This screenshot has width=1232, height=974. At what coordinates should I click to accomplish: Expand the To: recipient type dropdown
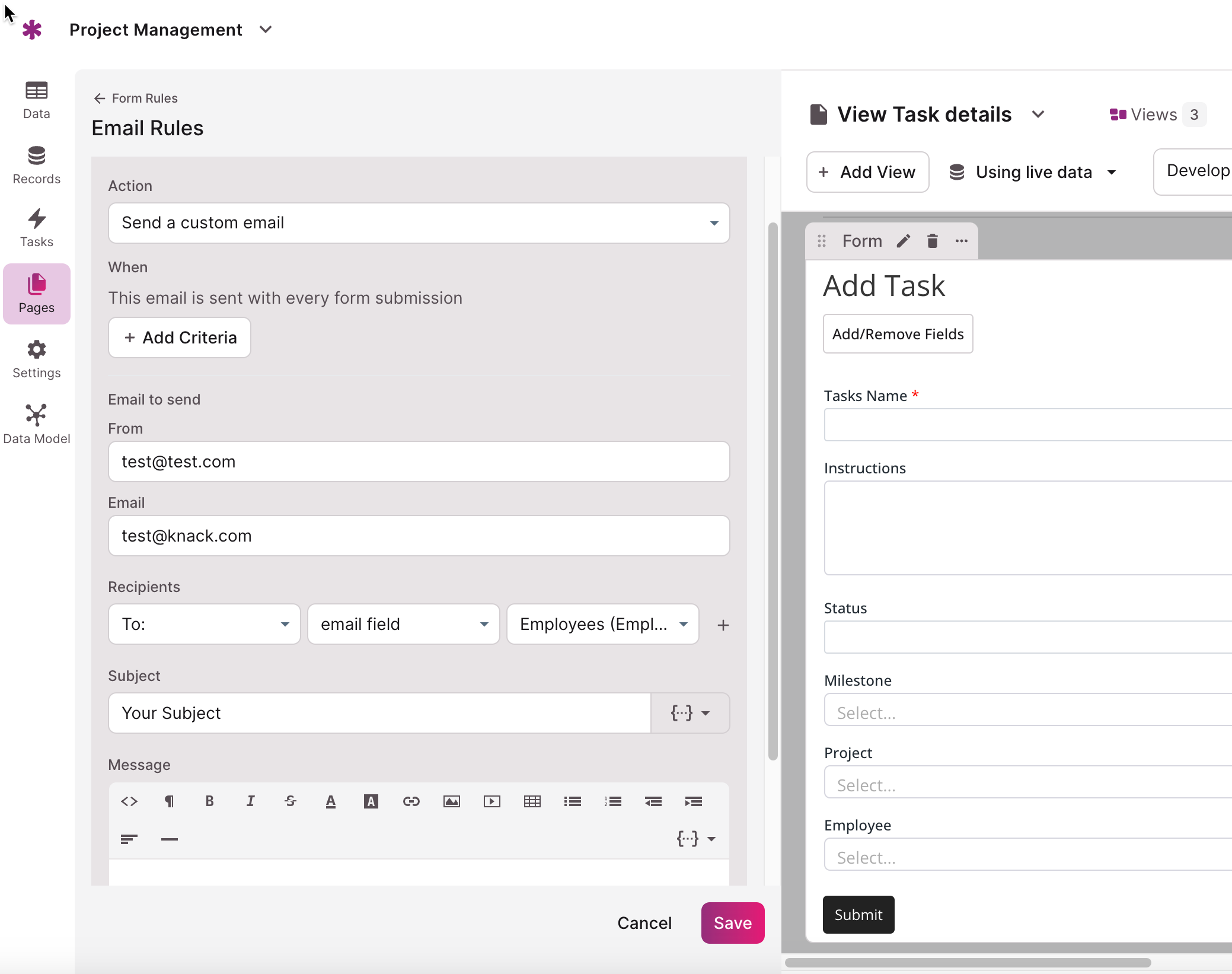click(x=205, y=624)
